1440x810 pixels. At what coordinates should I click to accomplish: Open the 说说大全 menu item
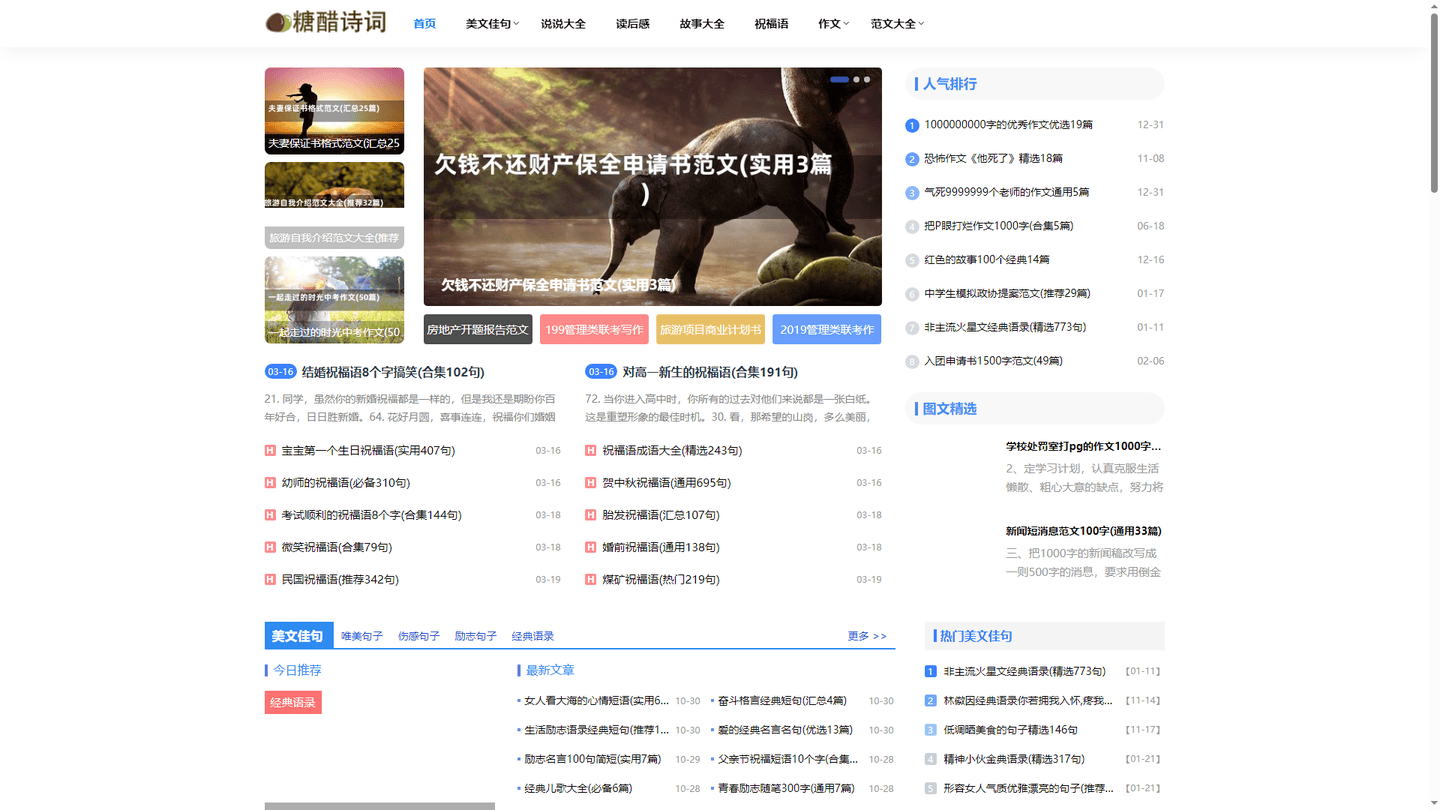tap(563, 24)
